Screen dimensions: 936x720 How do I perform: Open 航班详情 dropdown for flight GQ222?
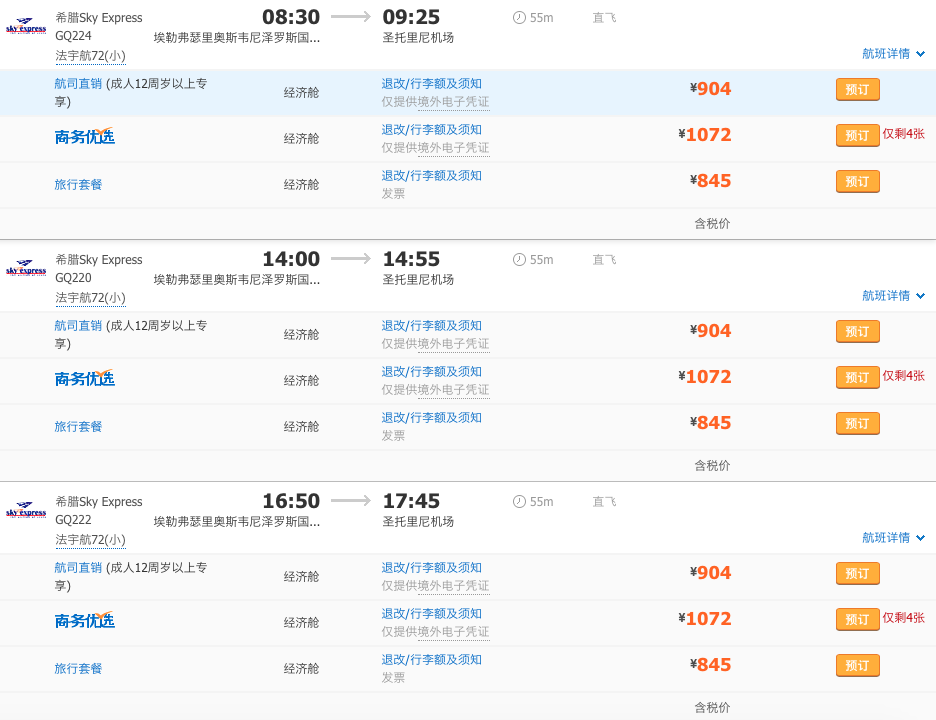893,538
